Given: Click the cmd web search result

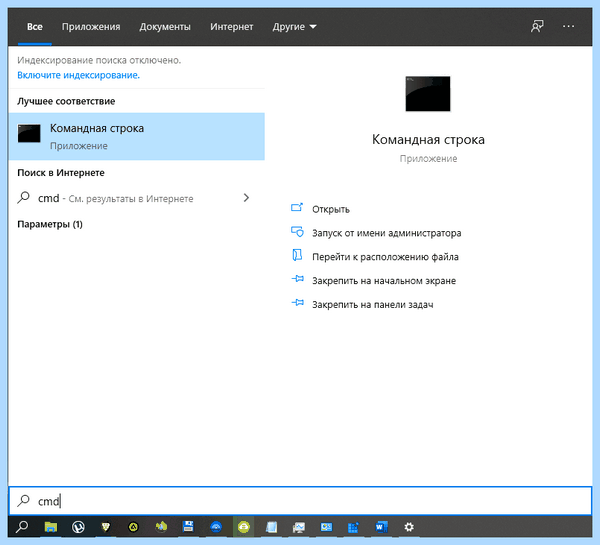Looking at the screenshot, I should coord(136,198).
